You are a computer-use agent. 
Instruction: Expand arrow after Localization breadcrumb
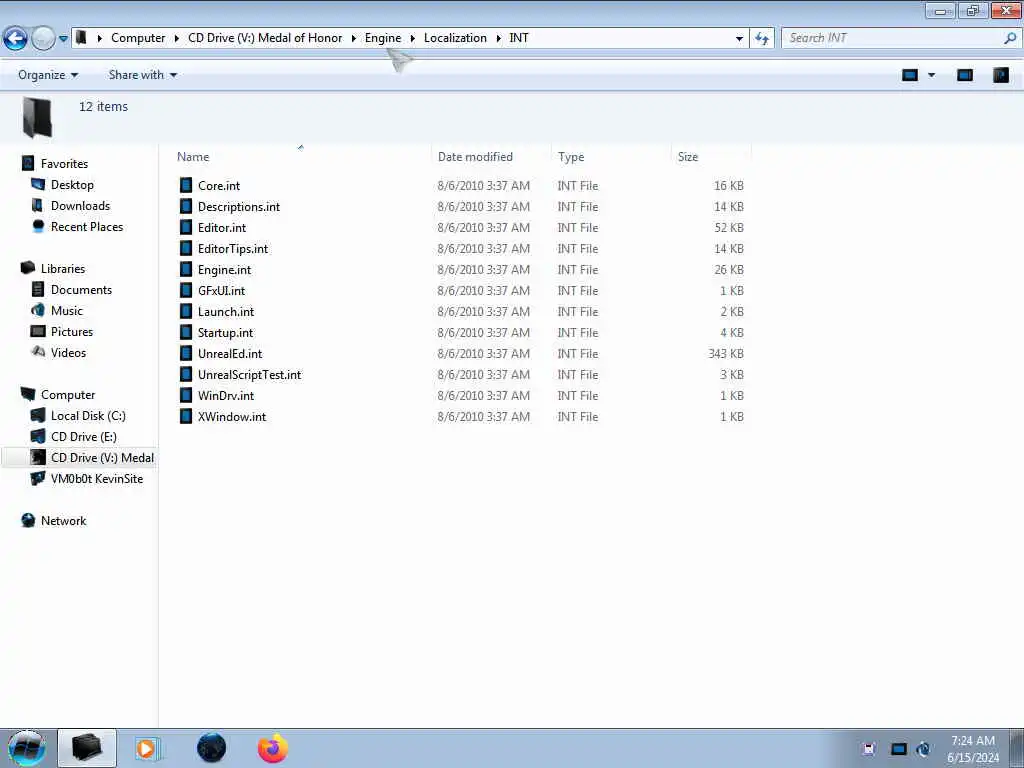498,39
